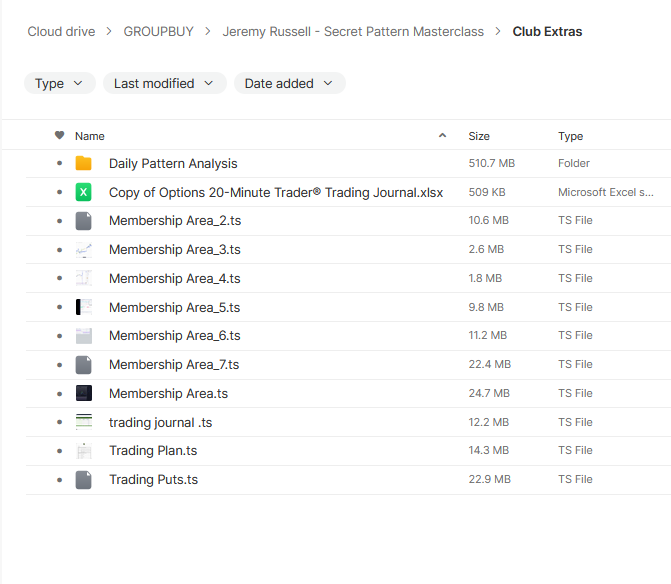Click the thumbnail of trading journal .ts
Image resolution: width=671 pixels, height=584 pixels.
pyautogui.click(x=83, y=422)
